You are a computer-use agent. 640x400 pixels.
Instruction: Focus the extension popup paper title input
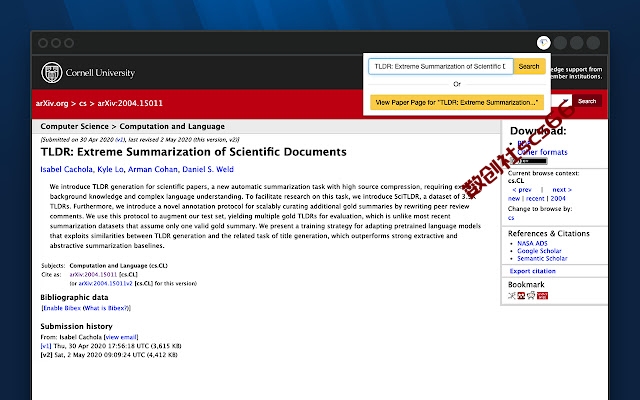tap(441, 66)
